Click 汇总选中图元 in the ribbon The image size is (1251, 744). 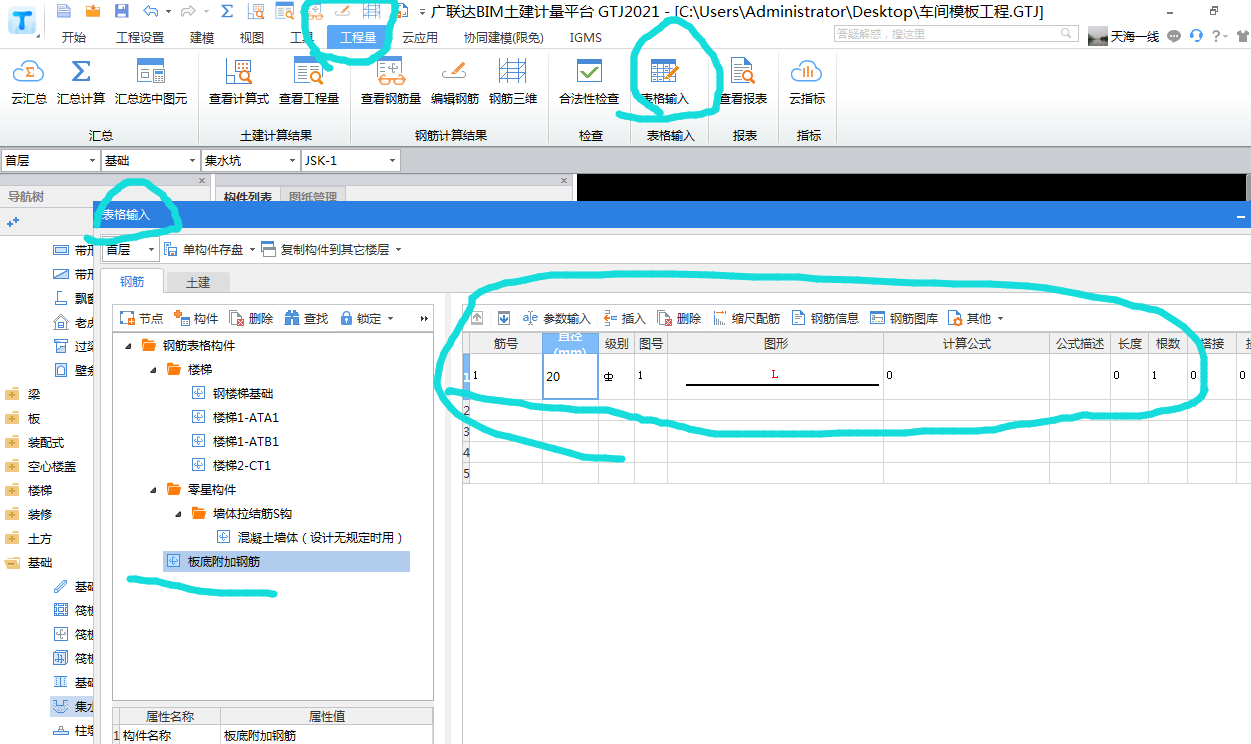[151, 81]
